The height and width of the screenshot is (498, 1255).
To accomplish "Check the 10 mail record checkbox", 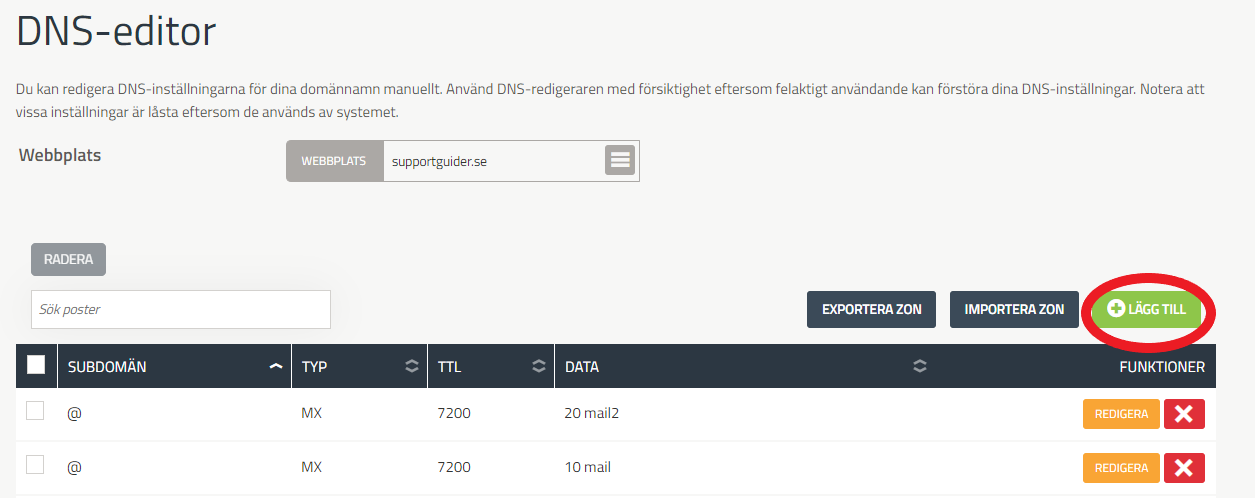I will click(35, 464).
